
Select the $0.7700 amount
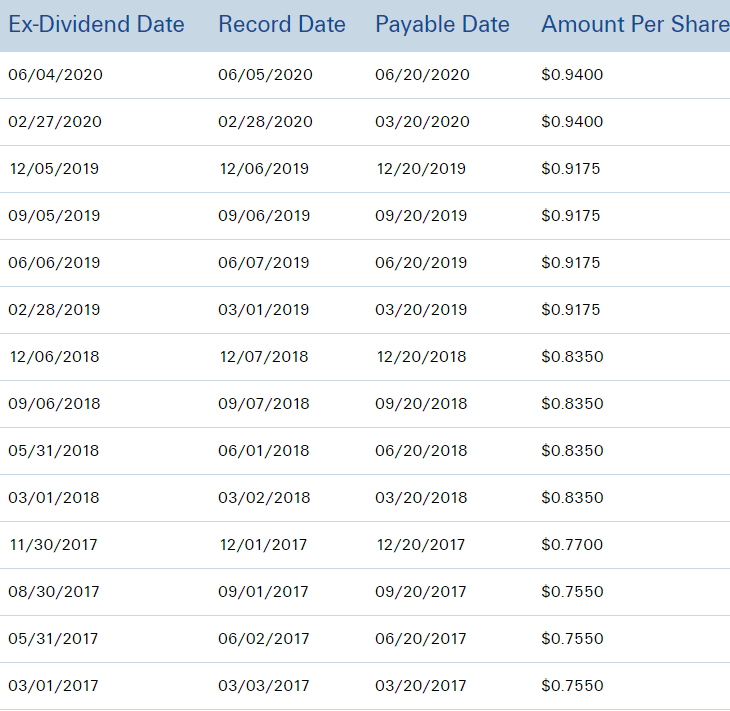(572, 545)
